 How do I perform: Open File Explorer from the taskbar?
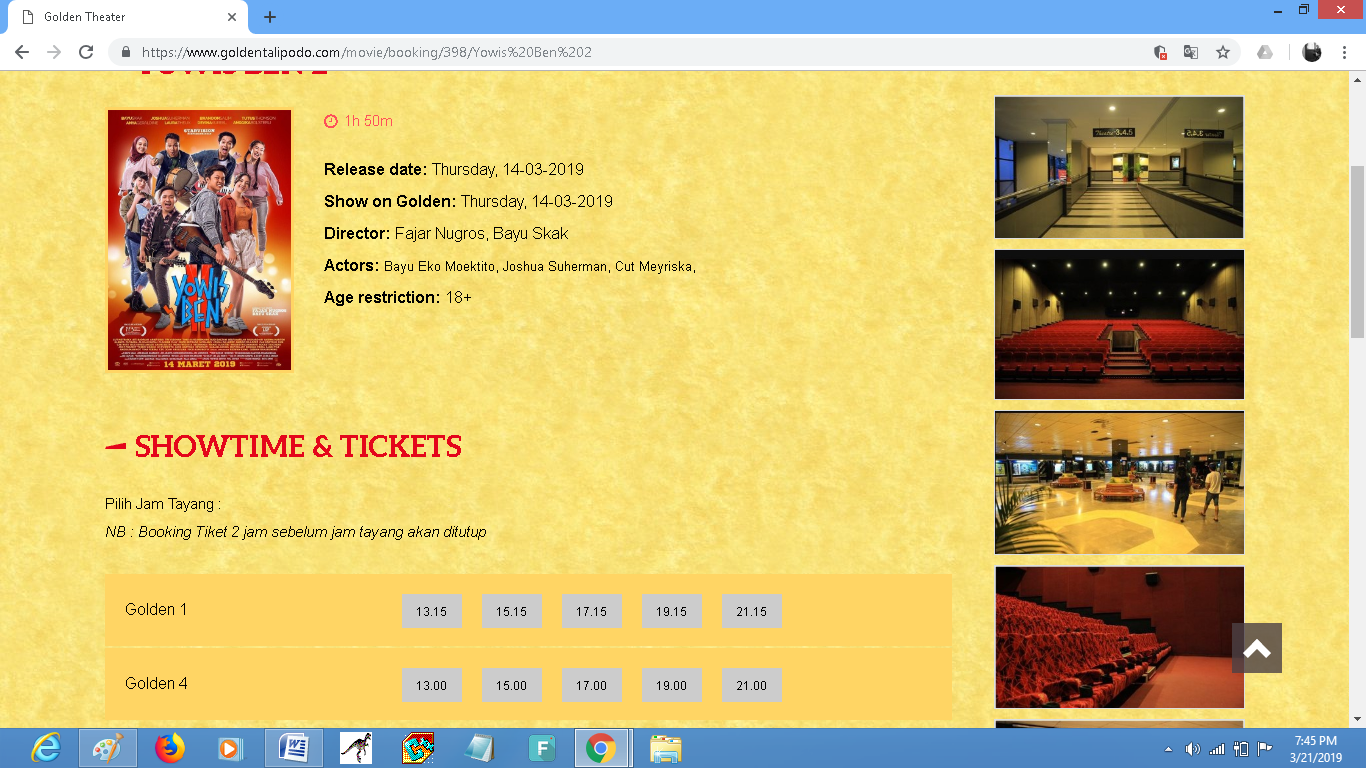[665, 748]
